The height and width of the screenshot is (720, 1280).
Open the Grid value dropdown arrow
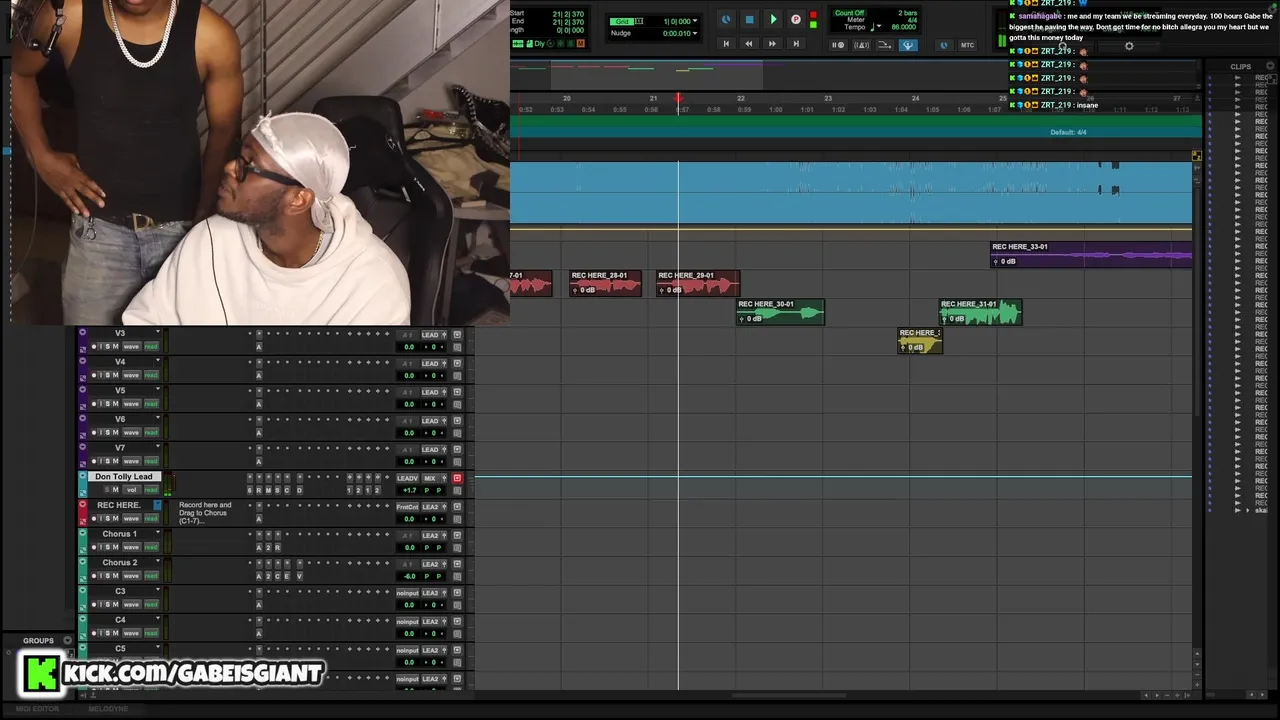(695, 21)
